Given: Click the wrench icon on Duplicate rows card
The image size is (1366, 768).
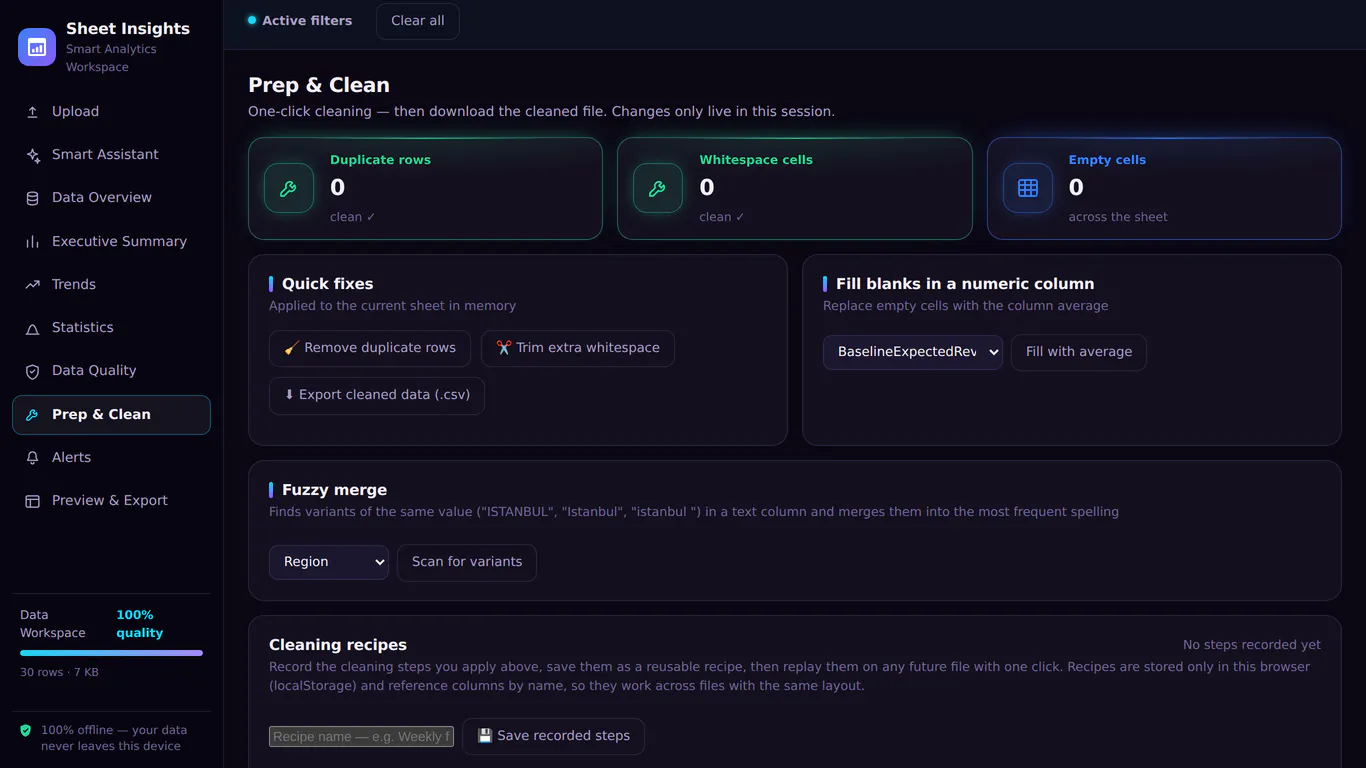Looking at the screenshot, I should pyautogui.click(x=289, y=188).
